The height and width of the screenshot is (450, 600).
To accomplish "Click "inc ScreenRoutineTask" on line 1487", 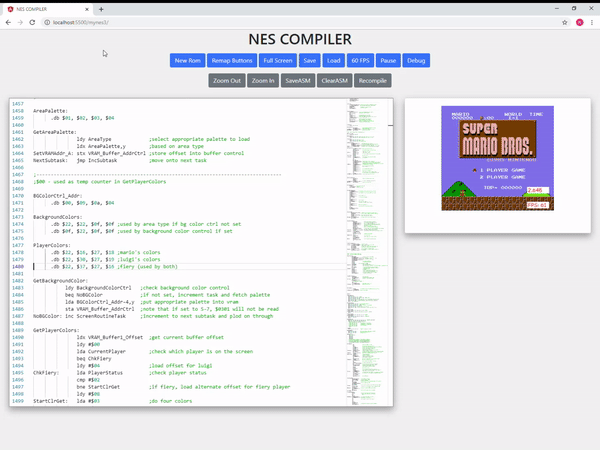I will 95,316.
